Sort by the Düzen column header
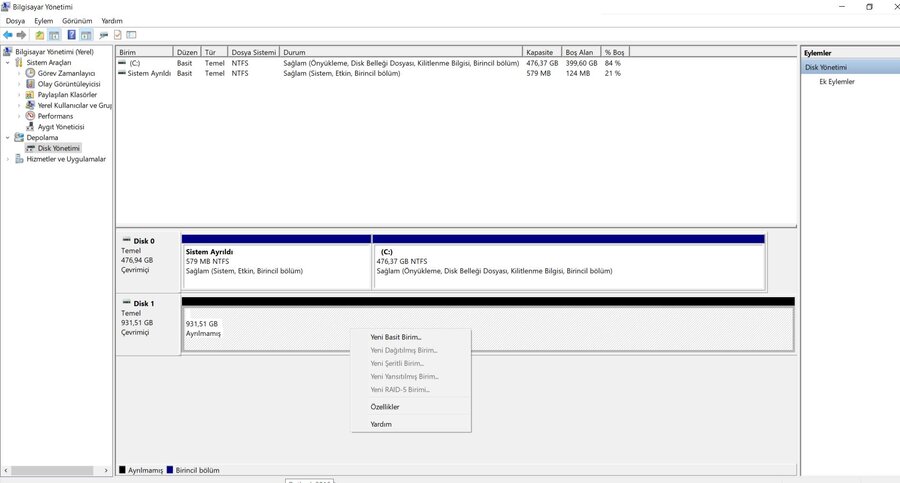The height and width of the screenshot is (483, 900). tap(187, 52)
